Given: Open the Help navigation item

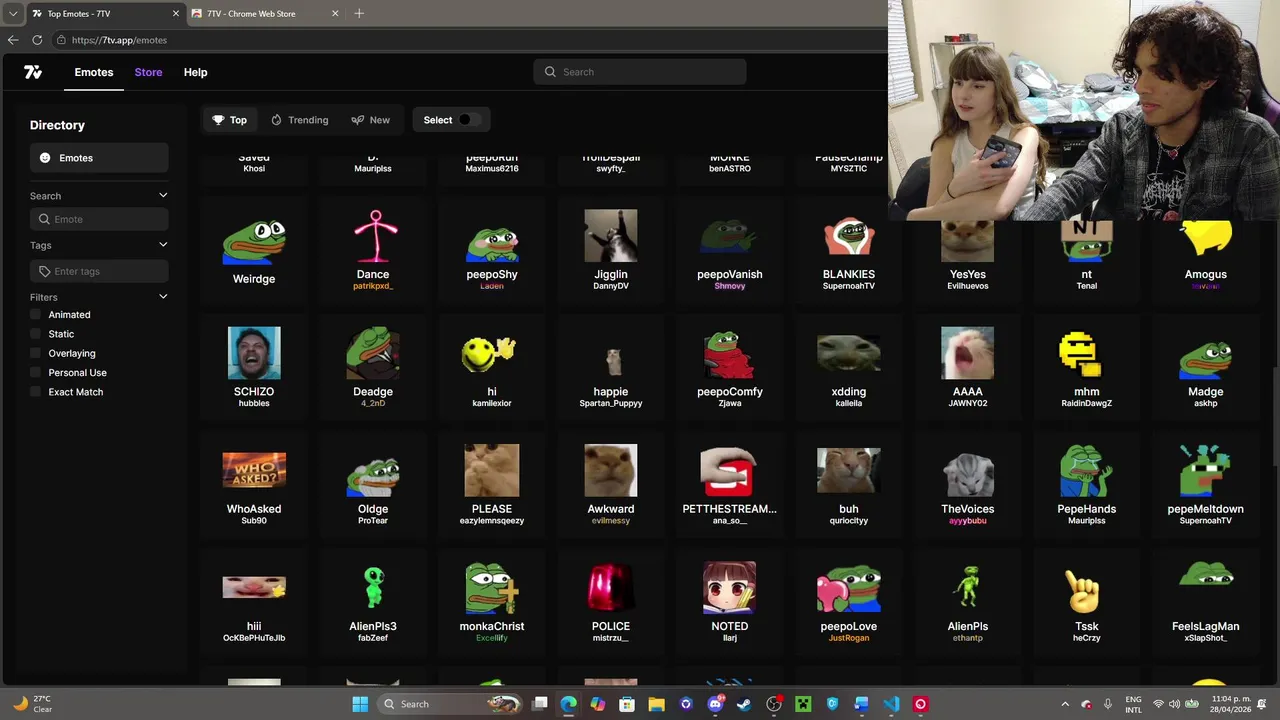Looking at the screenshot, I should (x=195, y=72).
